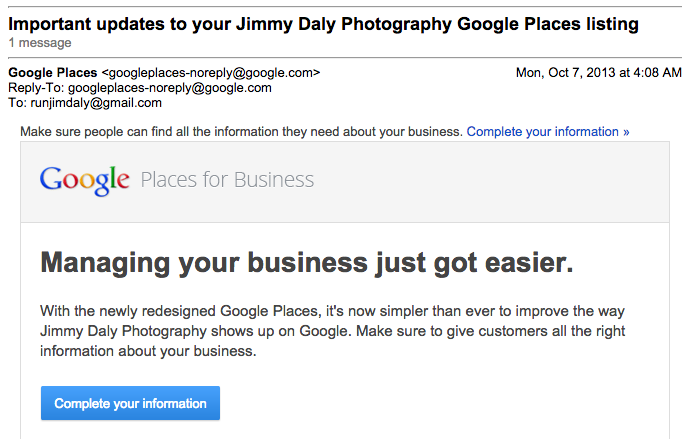The width and height of the screenshot is (690, 439).
Task: Select the sender name 'Google Places'
Action: tap(52, 73)
